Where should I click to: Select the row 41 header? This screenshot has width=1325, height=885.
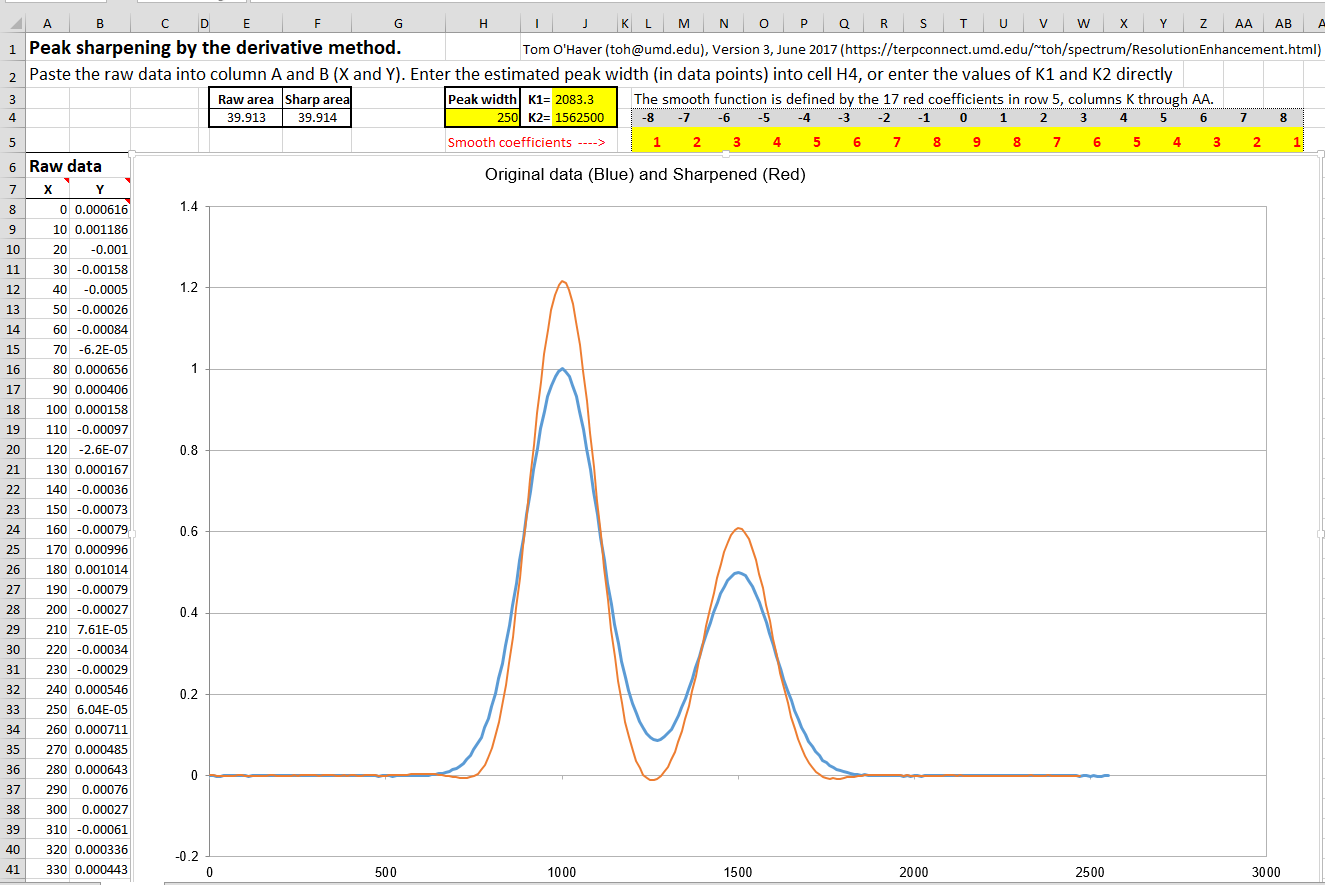pyautogui.click(x=12, y=870)
